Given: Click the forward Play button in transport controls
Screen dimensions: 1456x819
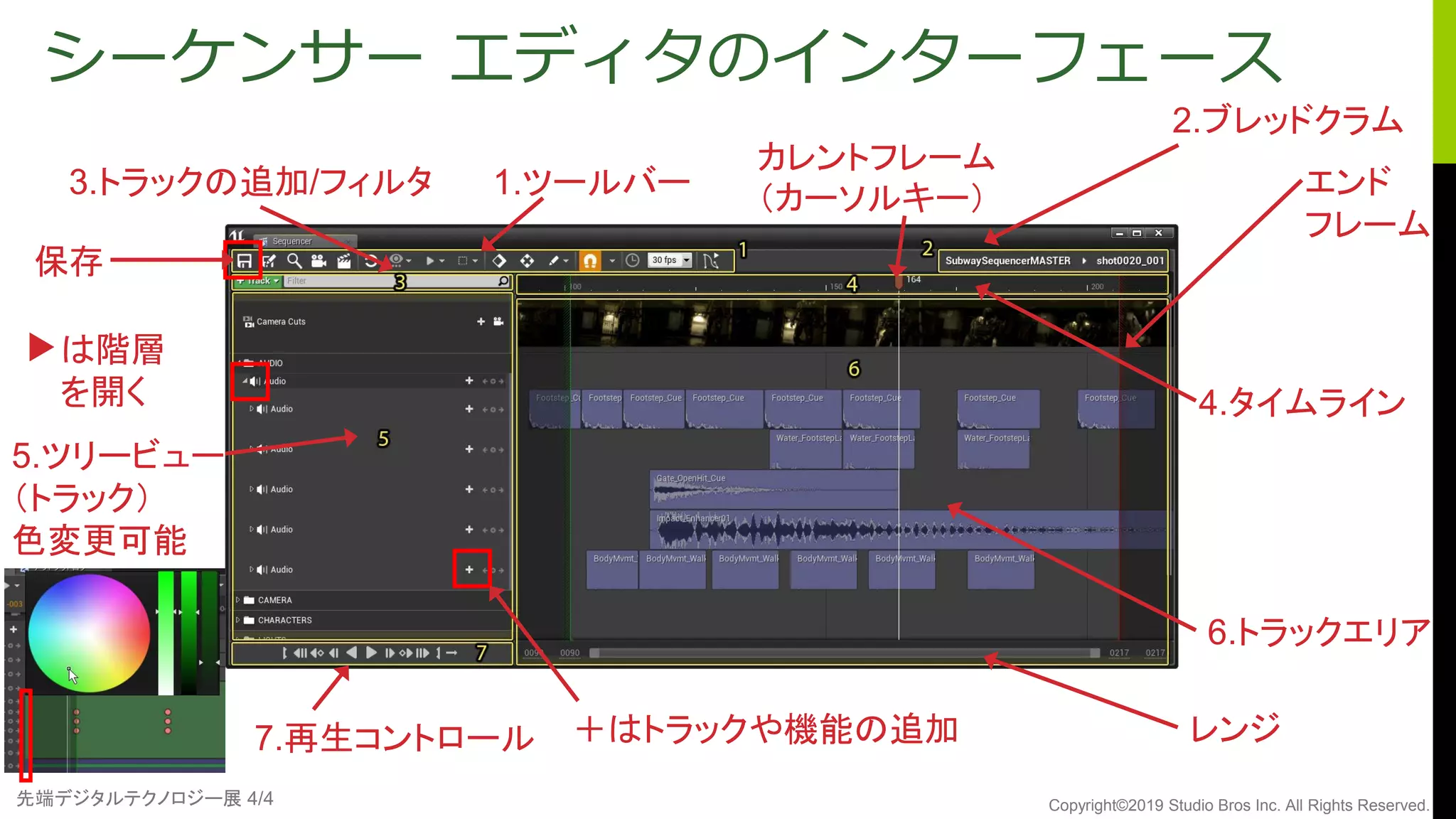Looking at the screenshot, I should [x=371, y=653].
